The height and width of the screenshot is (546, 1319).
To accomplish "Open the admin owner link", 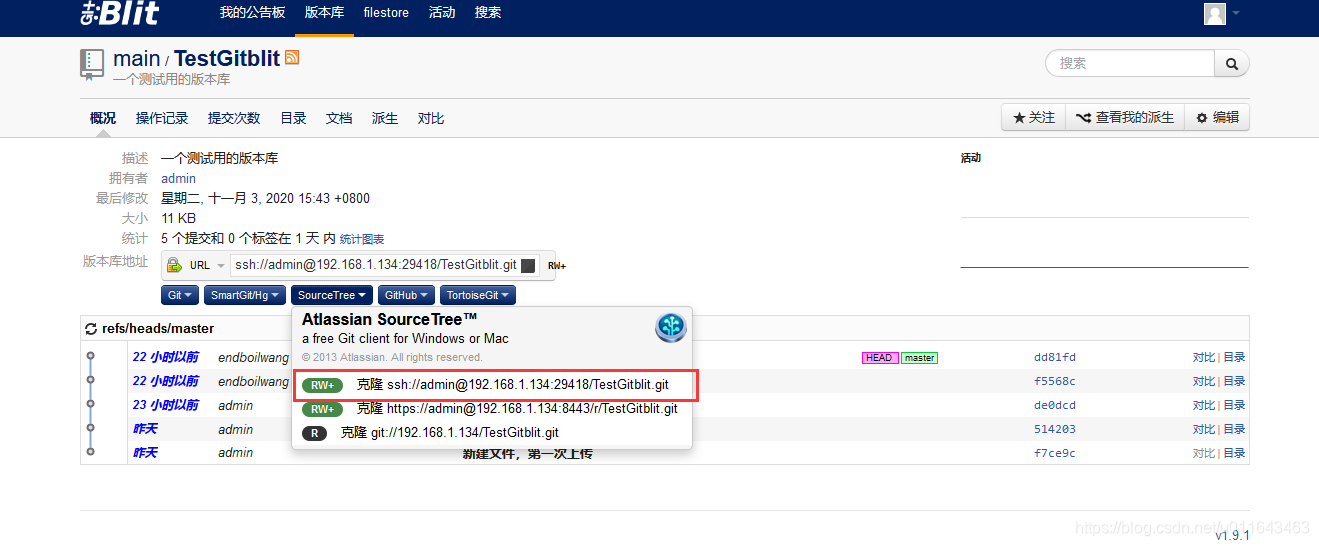I will click(x=179, y=178).
